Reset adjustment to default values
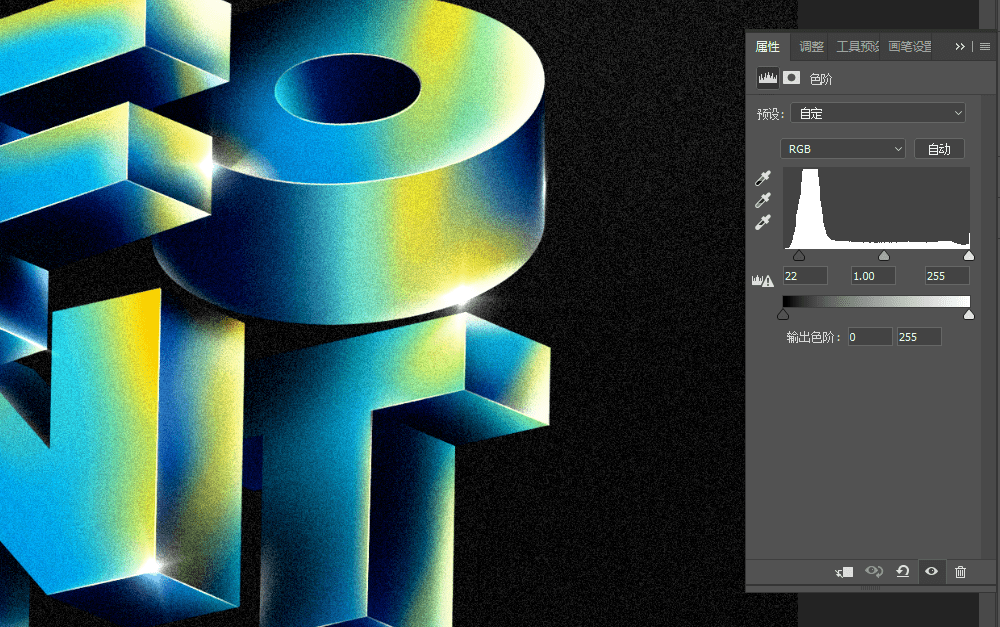The width and height of the screenshot is (1000, 627). click(x=903, y=571)
